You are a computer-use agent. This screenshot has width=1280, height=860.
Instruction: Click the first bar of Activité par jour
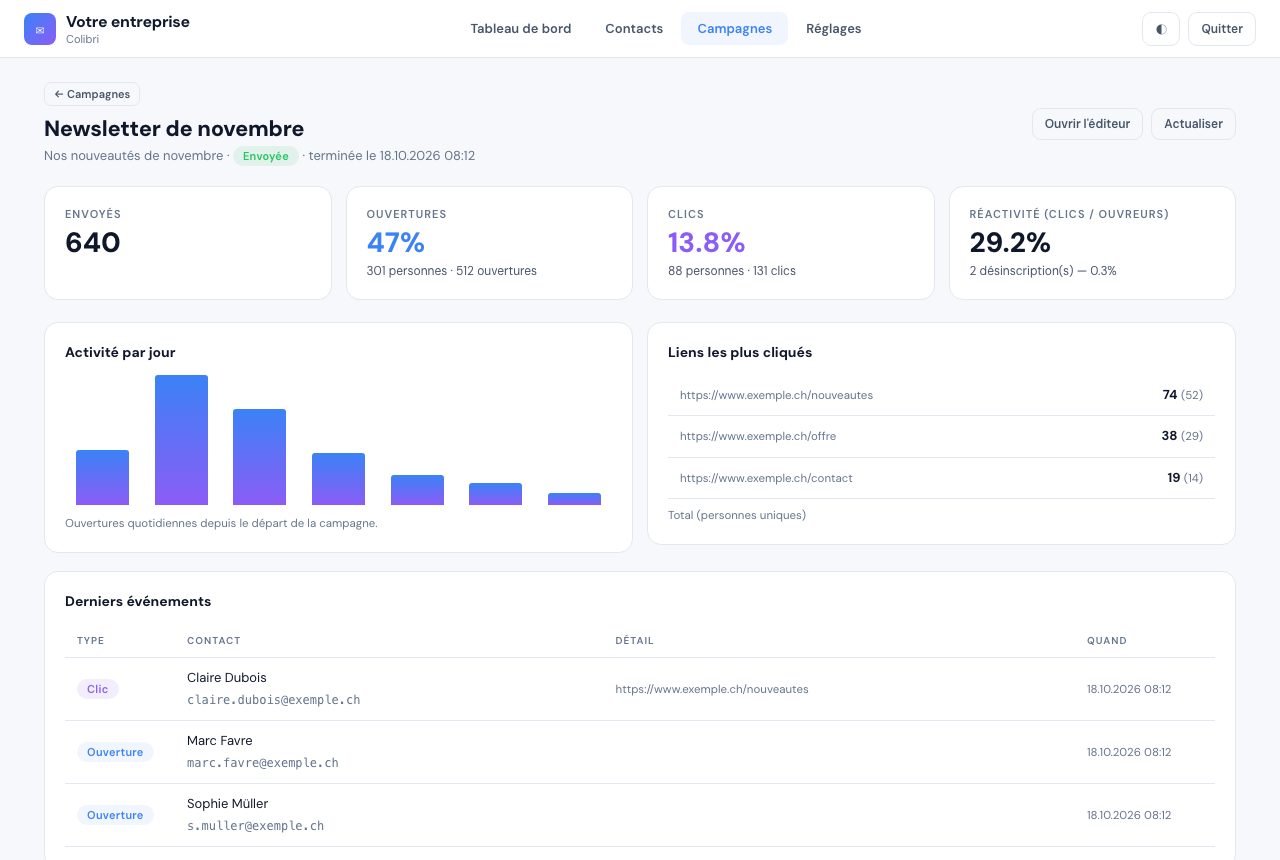pyautogui.click(x=102, y=477)
